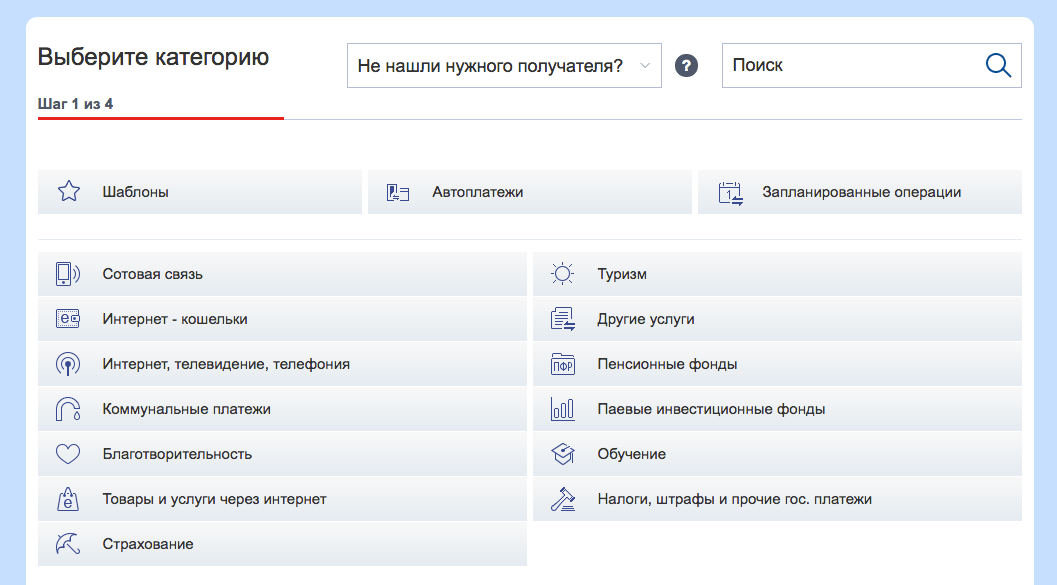Choose Товары и услуги через интернет

click(x=214, y=499)
